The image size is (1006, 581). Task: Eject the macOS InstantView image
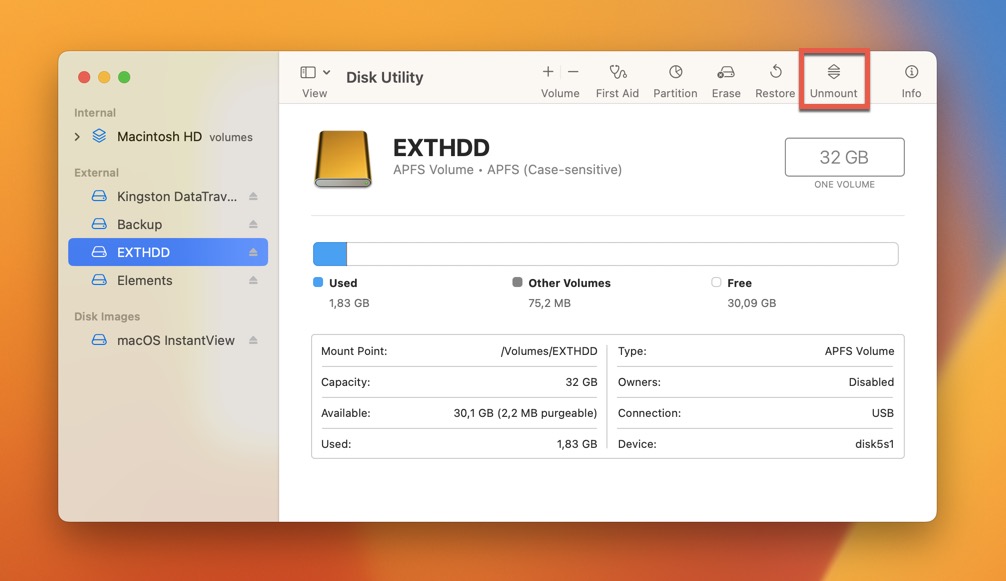(x=253, y=341)
